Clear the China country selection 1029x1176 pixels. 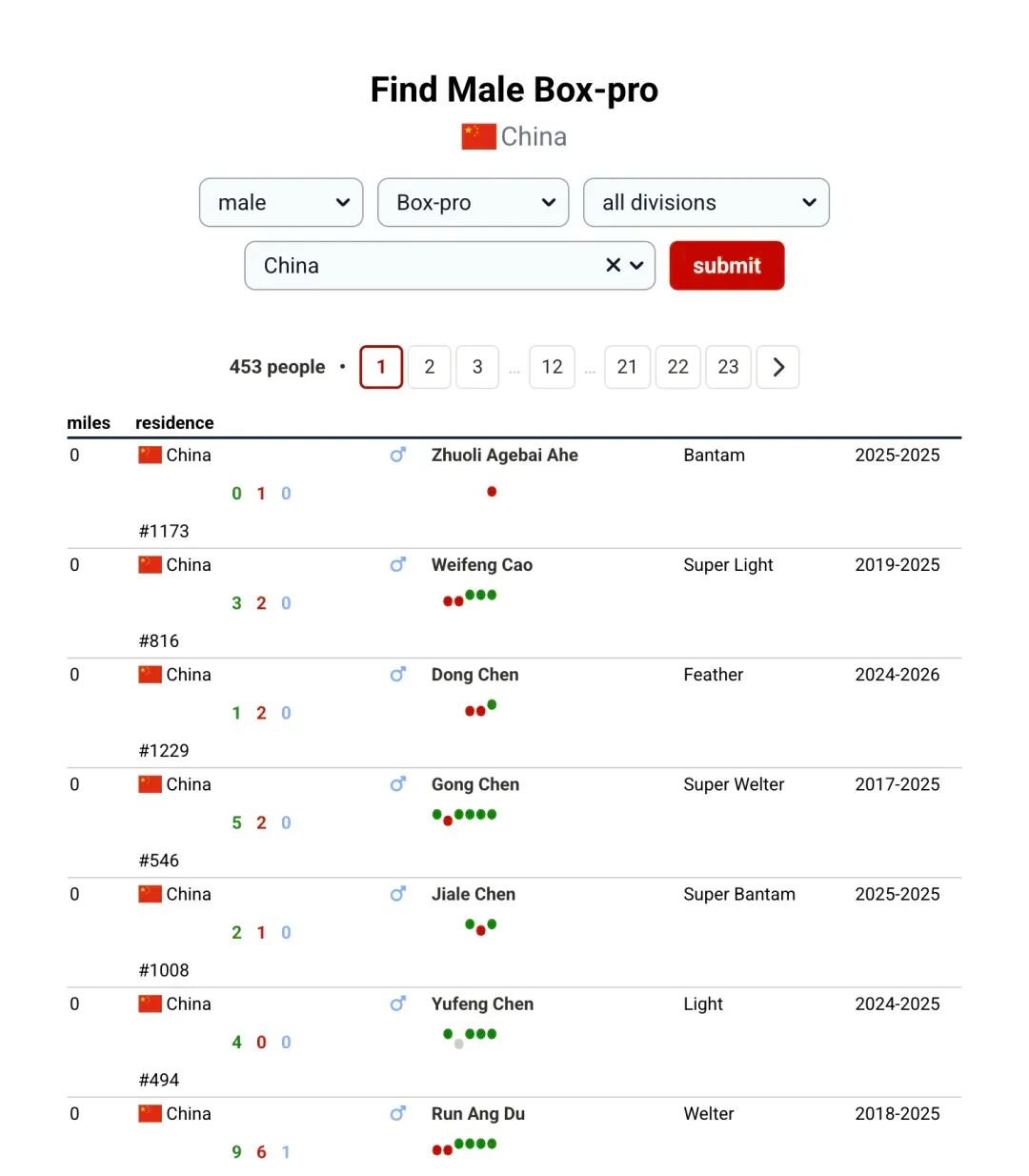614,265
